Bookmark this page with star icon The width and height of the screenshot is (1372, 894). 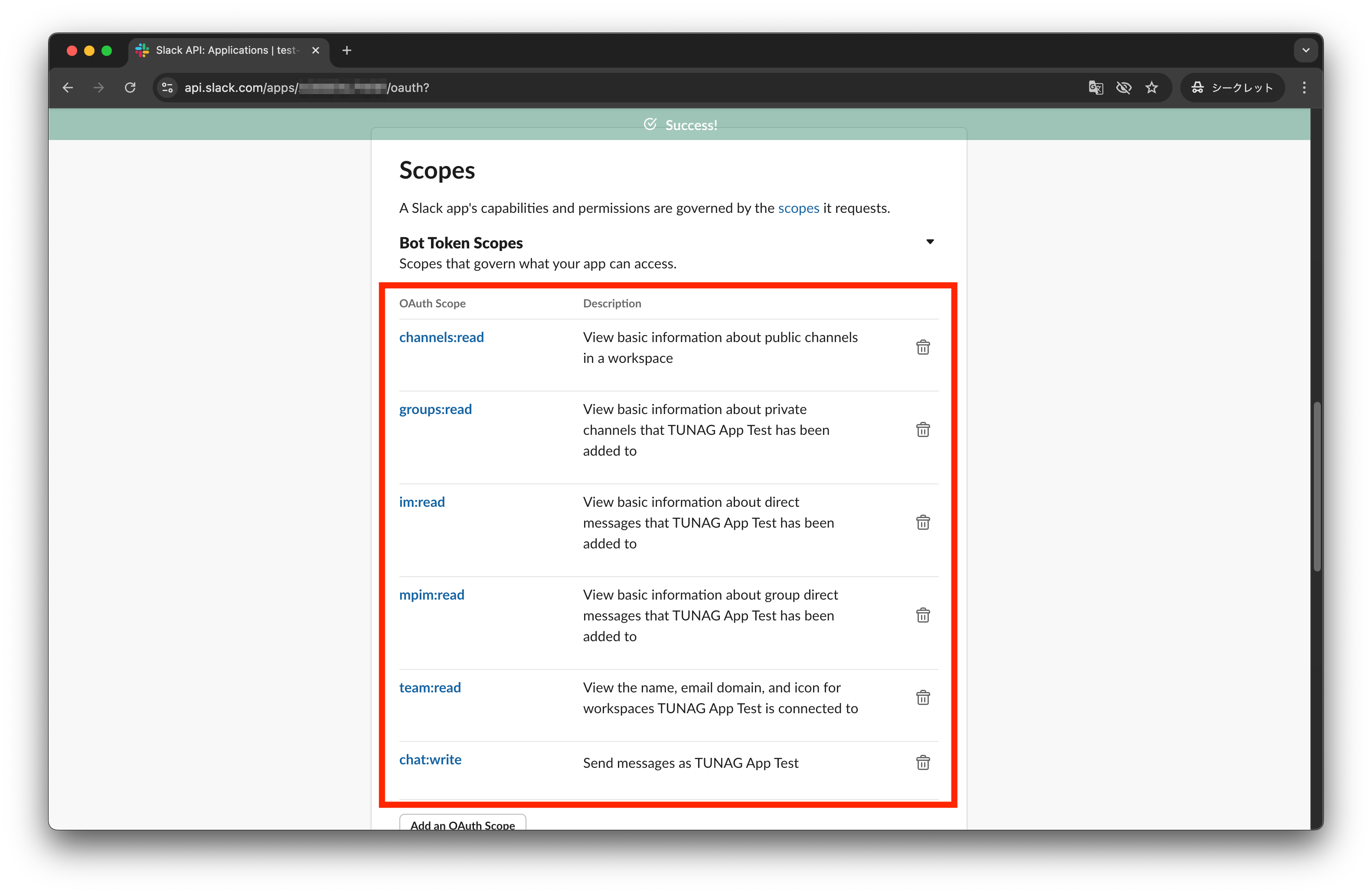coord(1152,88)
